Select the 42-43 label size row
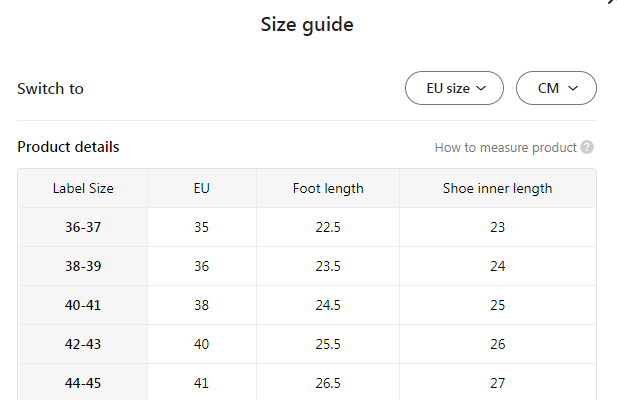 click(x=83, y=344)
